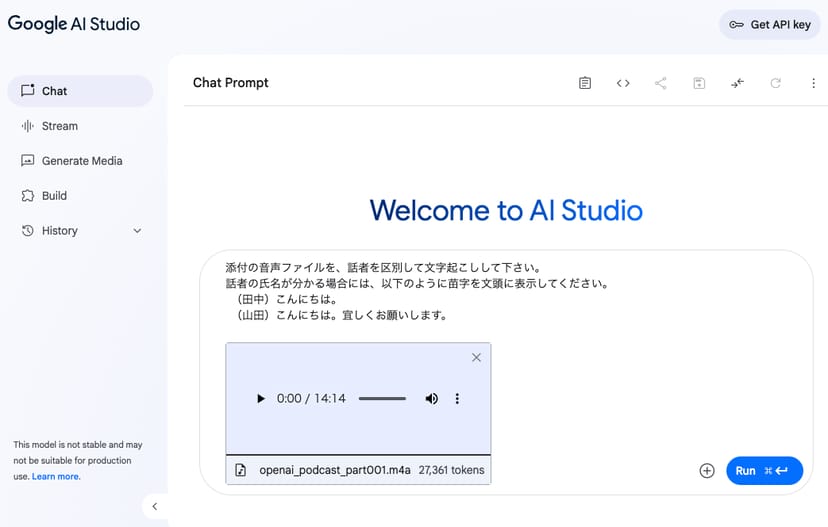828x527 pixels.
Task: Click the Get code brackets icon
Action: [x=623, y=83]
